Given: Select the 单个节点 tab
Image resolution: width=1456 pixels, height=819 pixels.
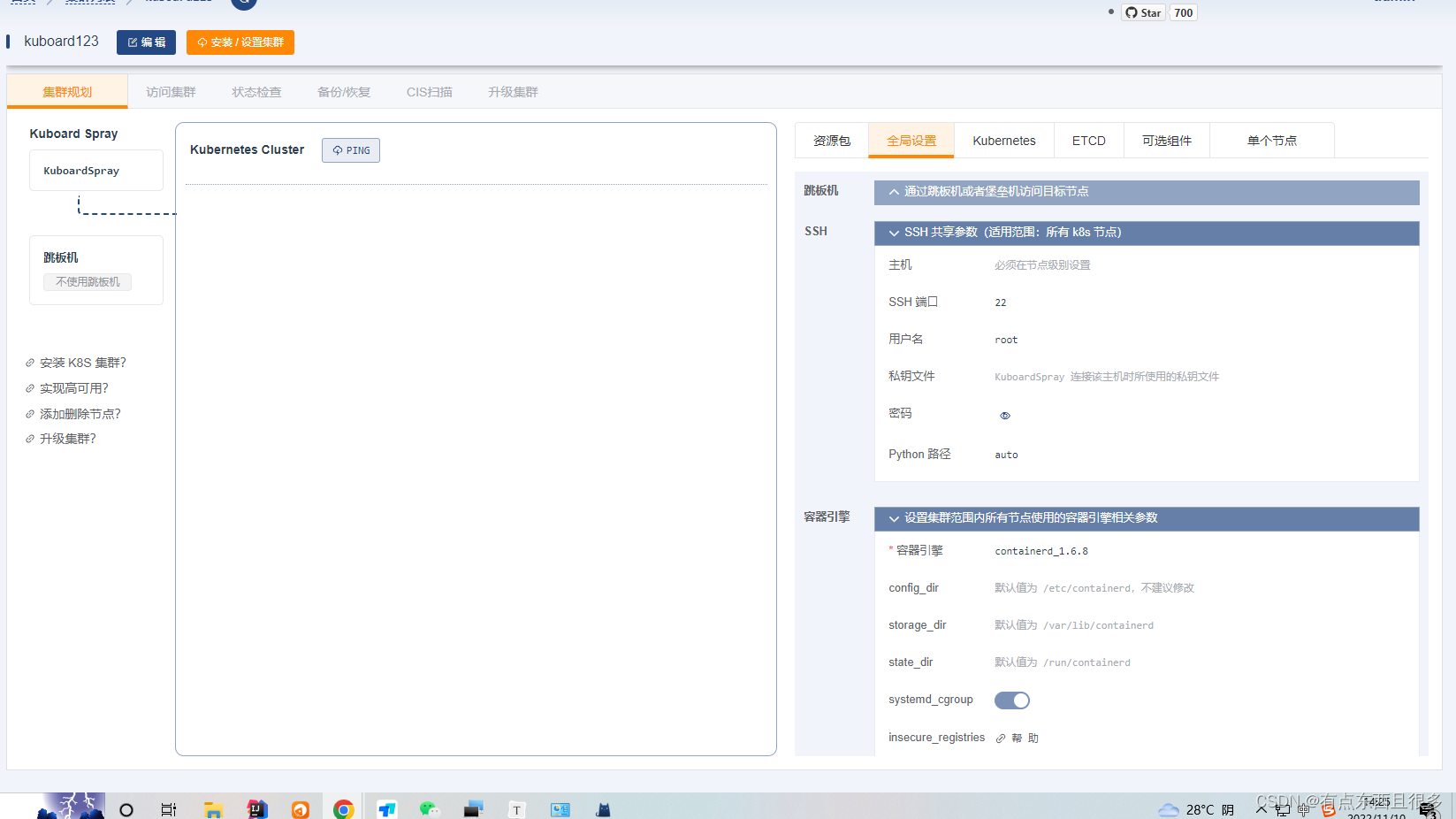Looking at the screenshot, I should tap(1272, 141).
